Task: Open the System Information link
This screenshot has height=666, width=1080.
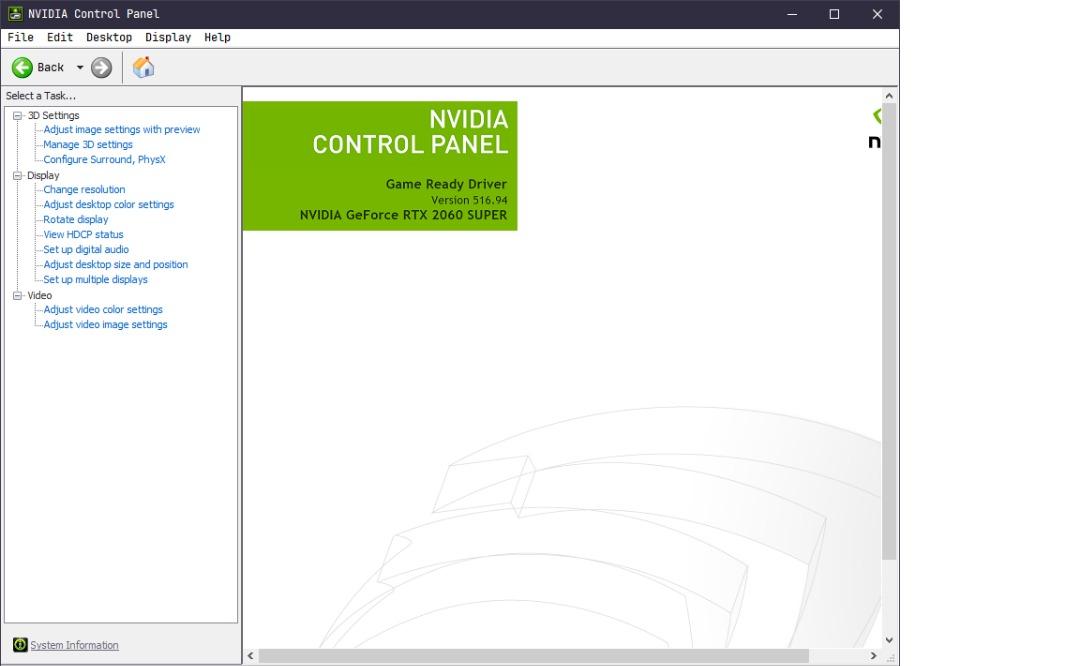Action: coord(74,645)
